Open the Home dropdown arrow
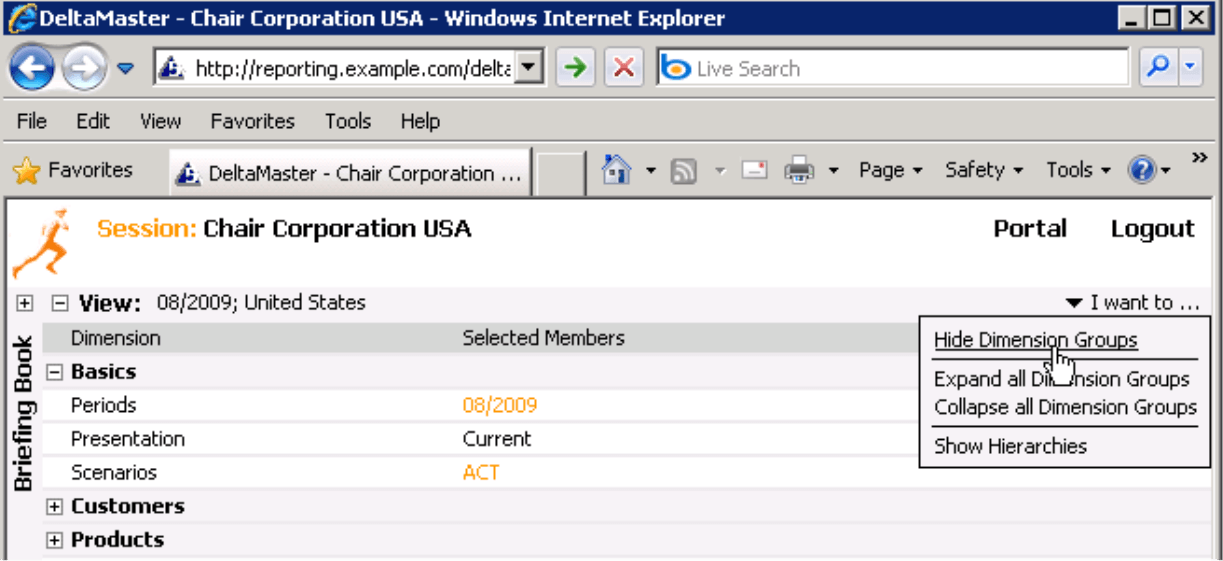The image size is (1223, 561). pyautogui.click(x=651, y=171)
